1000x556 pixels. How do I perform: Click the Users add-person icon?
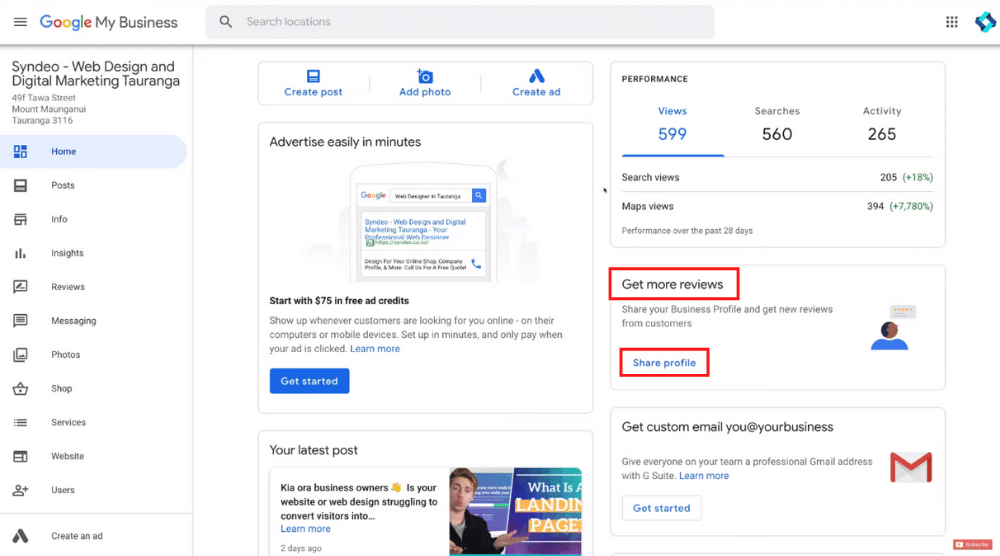(x=20, y=490)
